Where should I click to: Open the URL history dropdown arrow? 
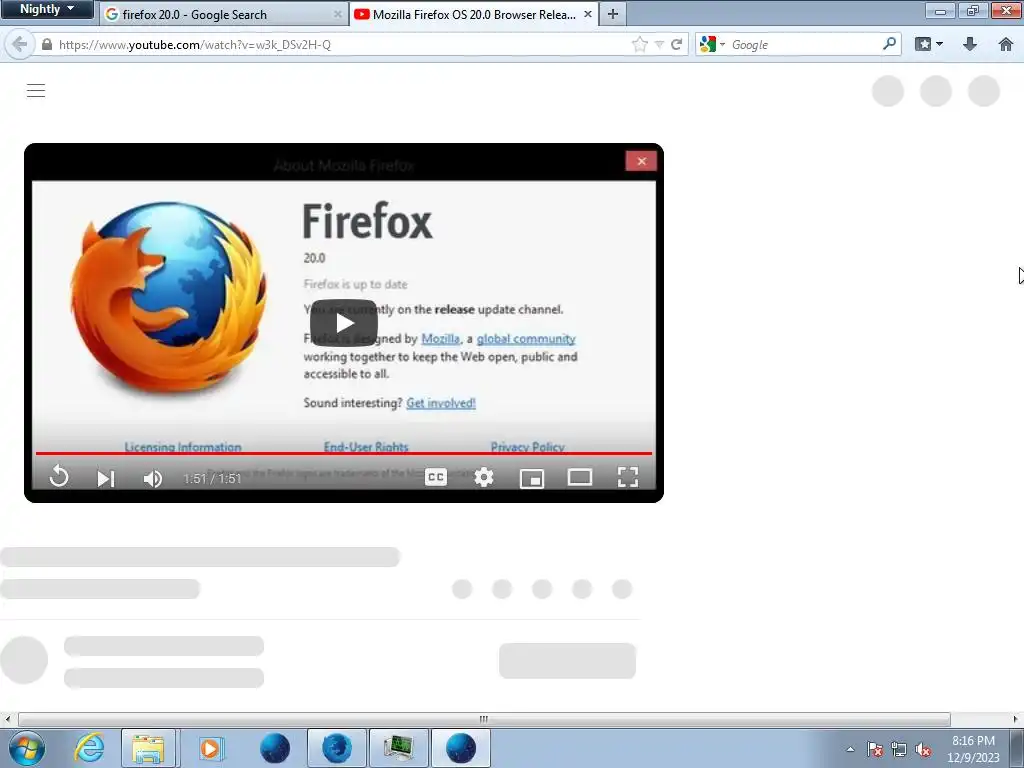tap(659, 44)
